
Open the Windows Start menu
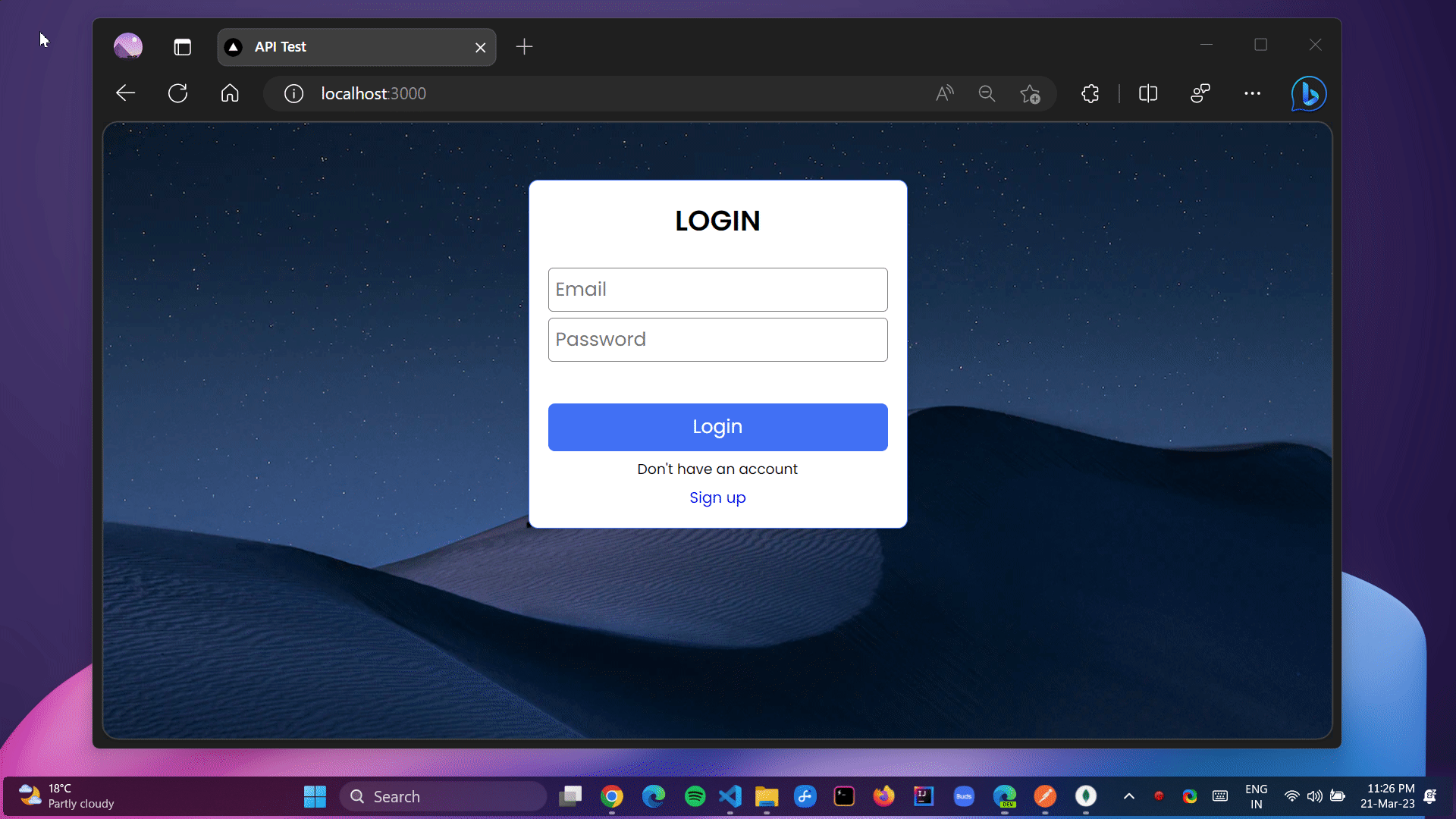point(315,796)
